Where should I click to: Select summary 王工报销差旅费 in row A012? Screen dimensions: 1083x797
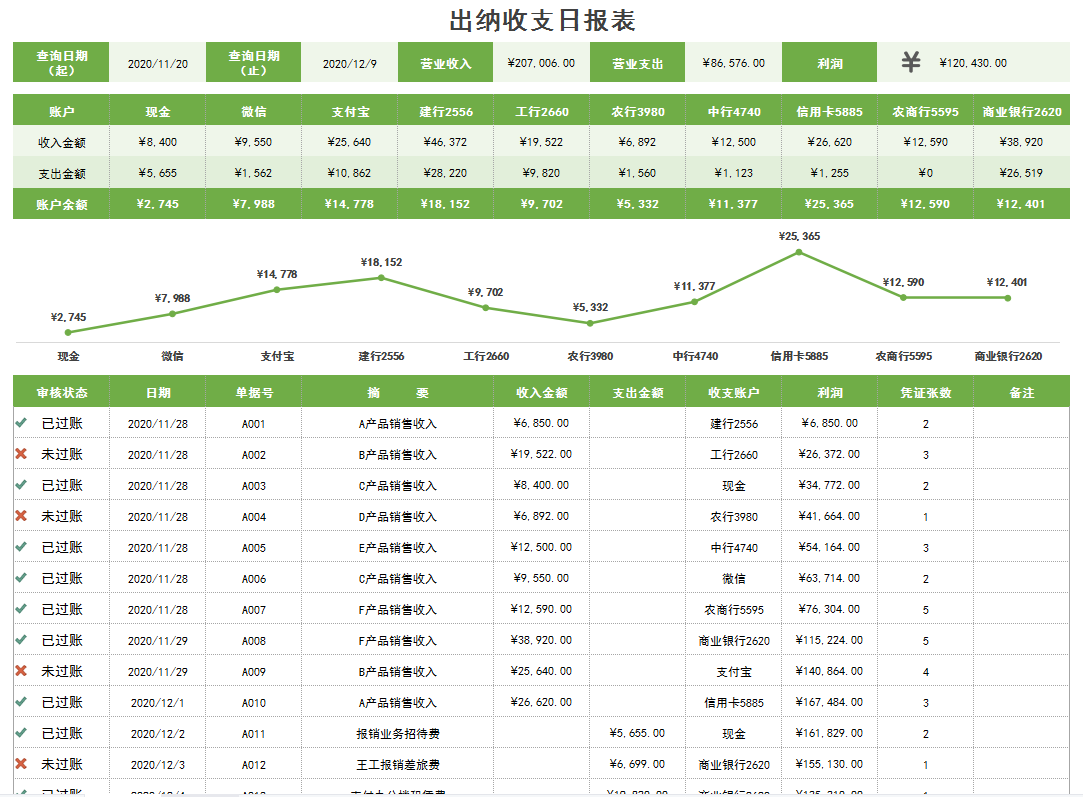tap(398, 765)
